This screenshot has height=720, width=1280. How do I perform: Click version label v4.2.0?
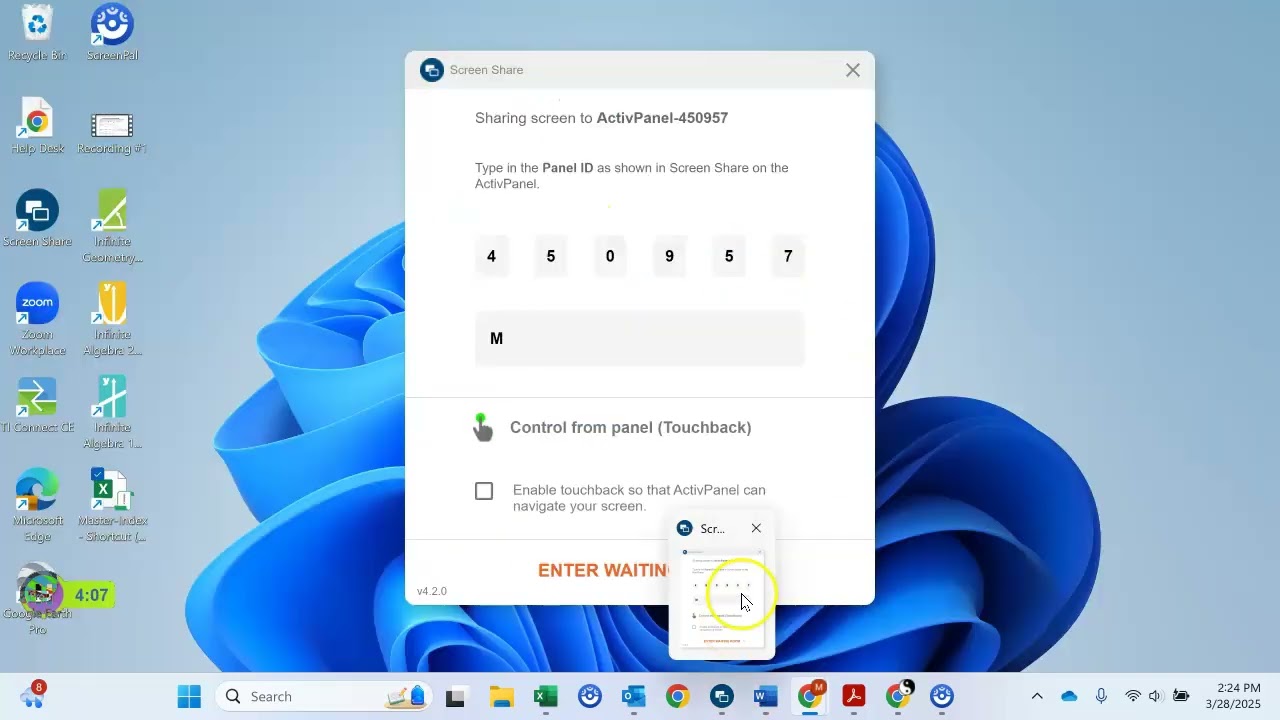point(432,591)
